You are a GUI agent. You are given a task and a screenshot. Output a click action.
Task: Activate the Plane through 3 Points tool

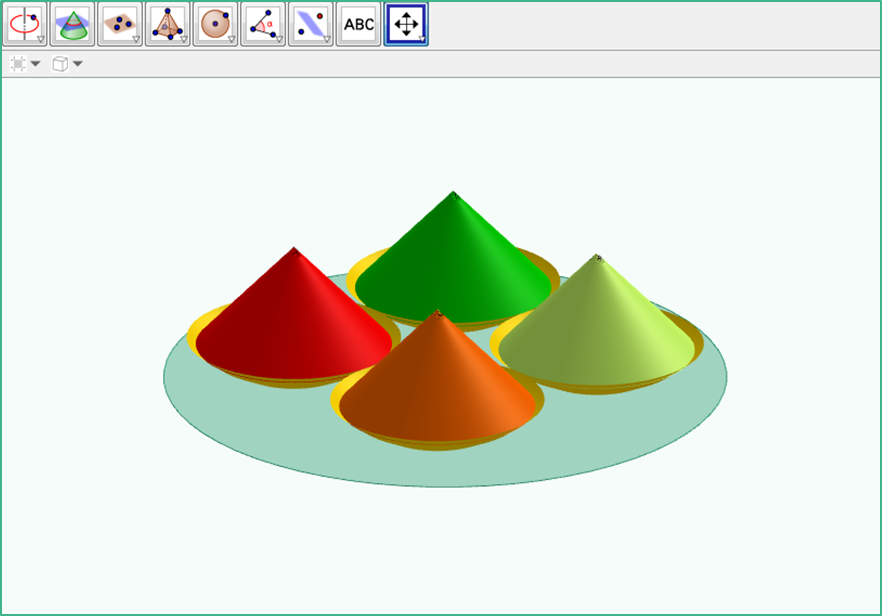[x=120, y=24]
